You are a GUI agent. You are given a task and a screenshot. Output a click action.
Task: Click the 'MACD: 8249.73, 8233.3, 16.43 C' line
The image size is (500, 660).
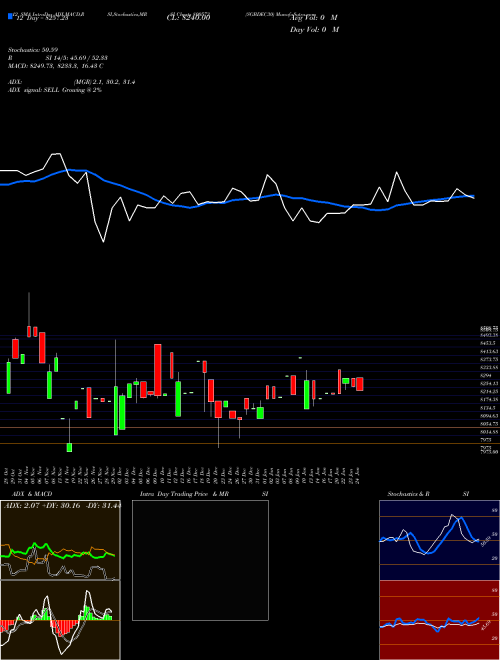tap(56, 66)
